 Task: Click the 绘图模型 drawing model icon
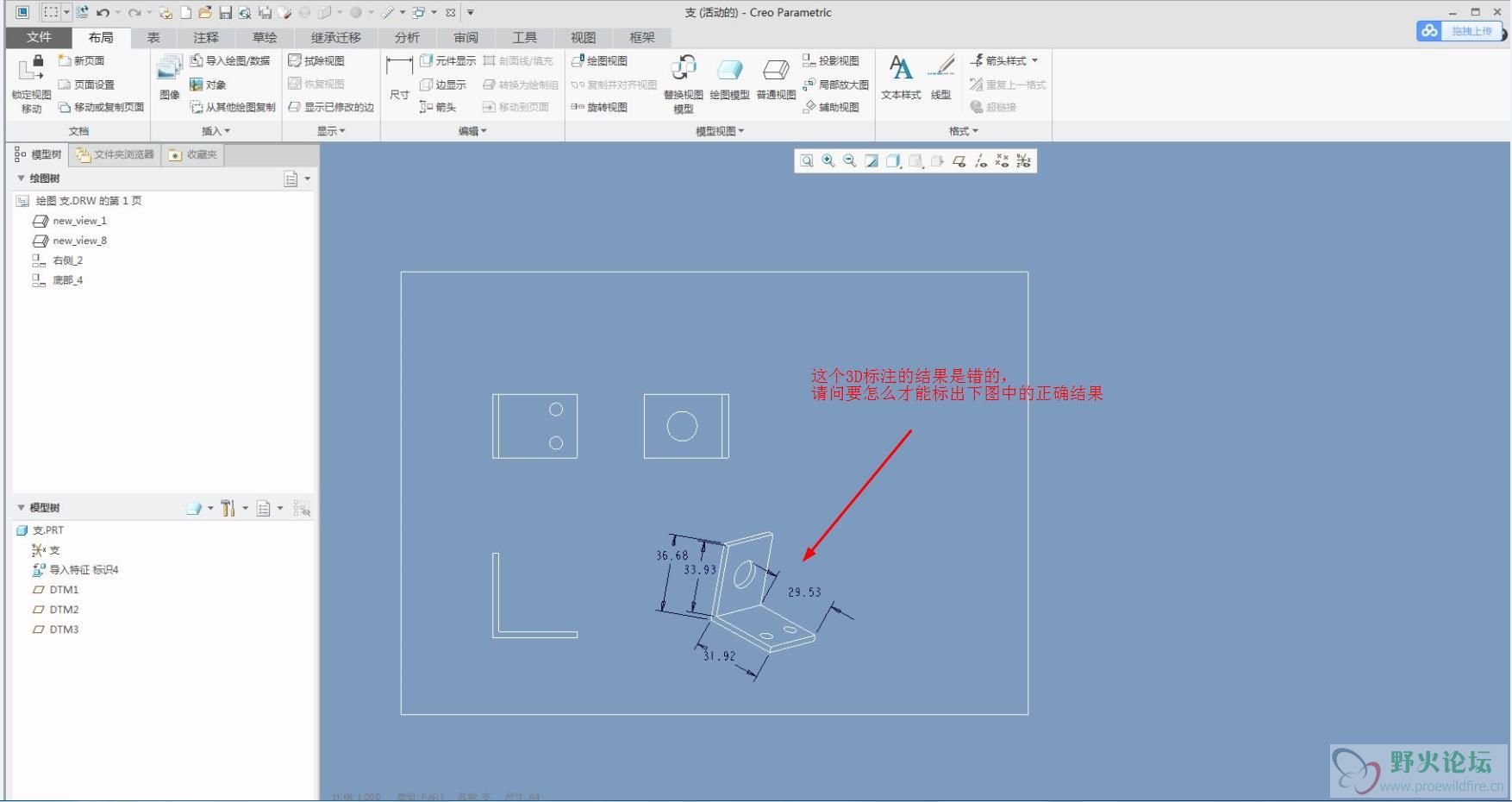(729, 78)
